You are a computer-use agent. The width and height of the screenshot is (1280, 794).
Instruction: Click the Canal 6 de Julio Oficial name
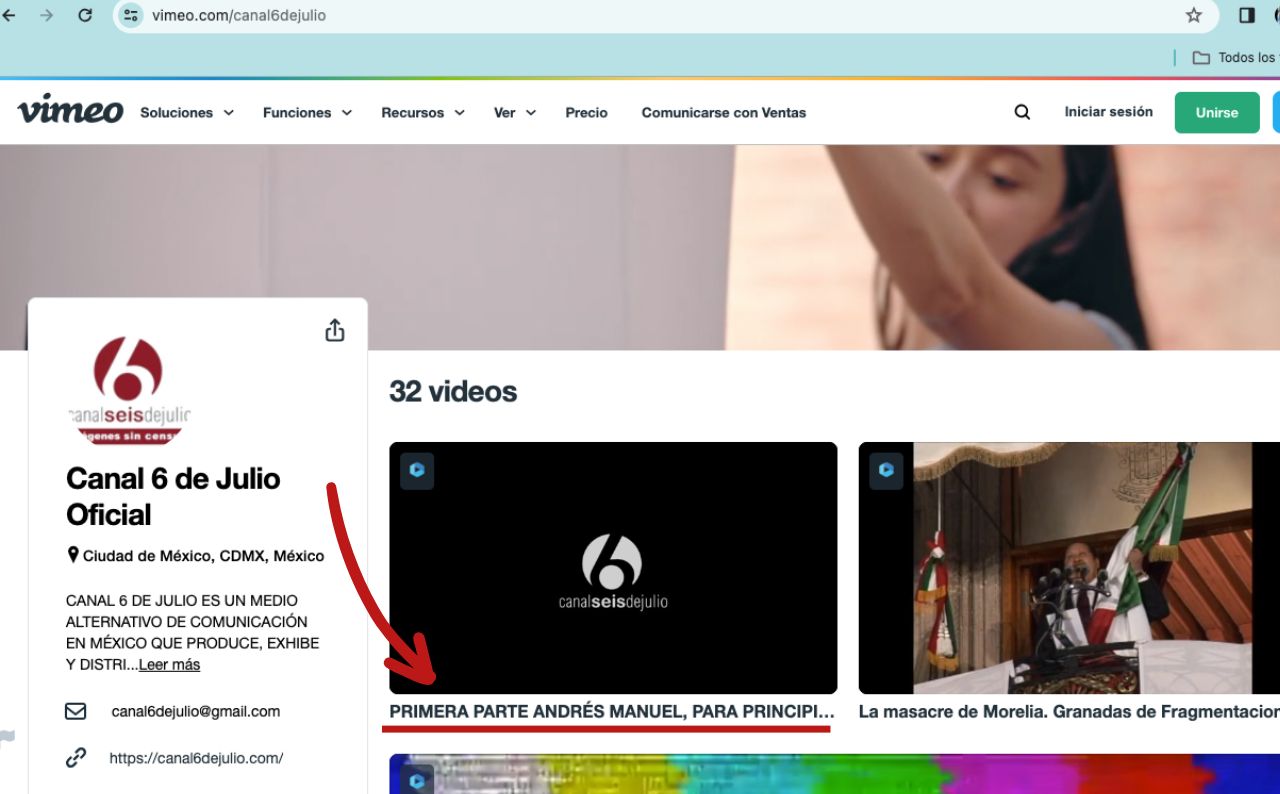click(x=173, y=497)
